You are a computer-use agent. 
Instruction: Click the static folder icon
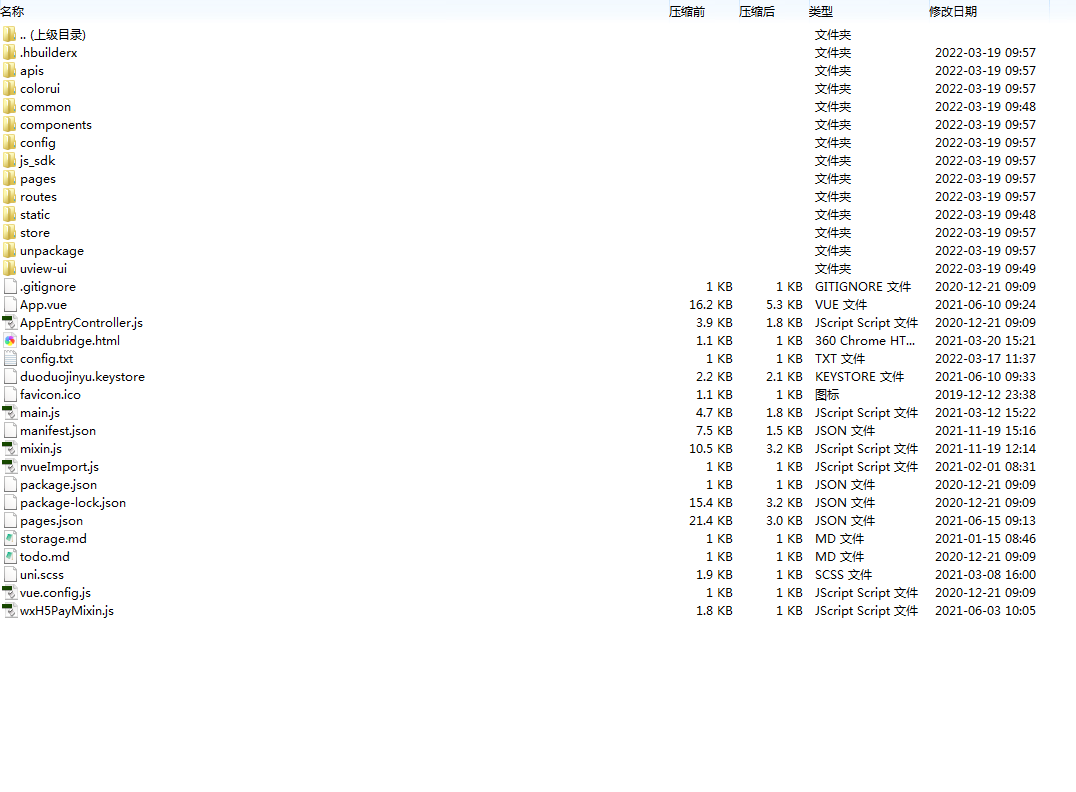pos(10,215)
